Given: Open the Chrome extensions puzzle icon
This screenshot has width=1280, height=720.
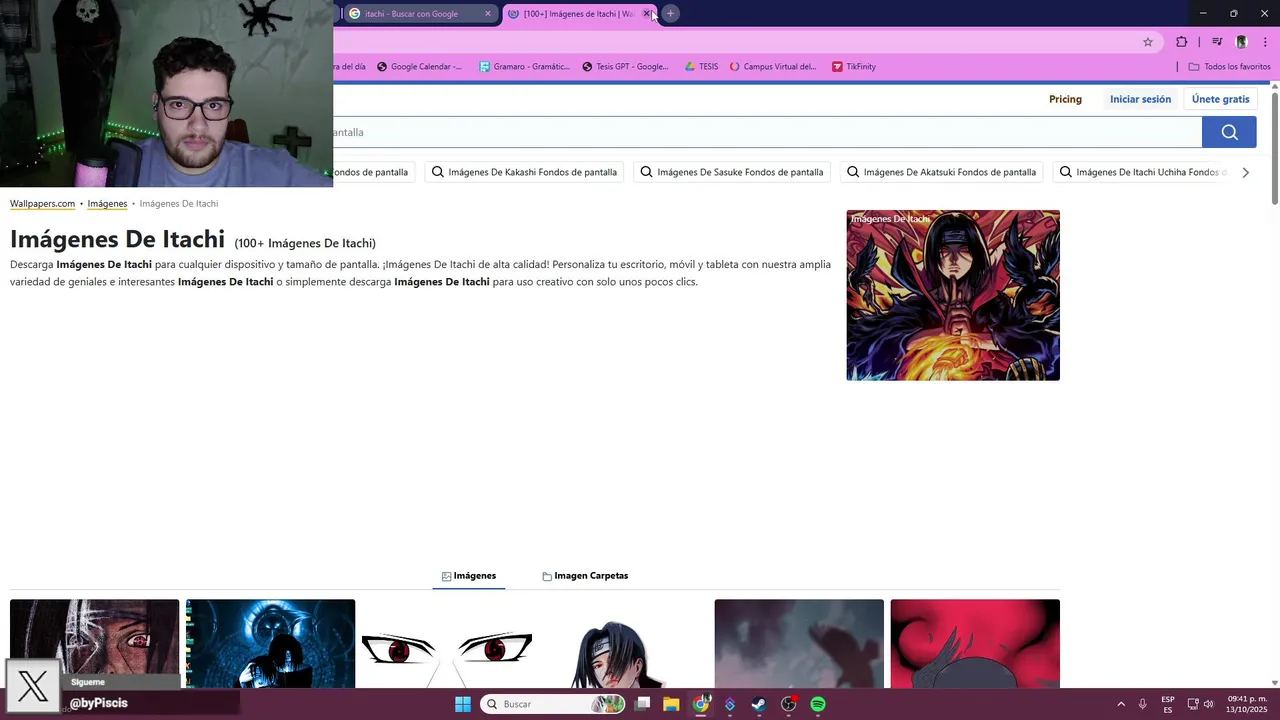Looking at the screenshot, I should click(x=1181, y=42).
